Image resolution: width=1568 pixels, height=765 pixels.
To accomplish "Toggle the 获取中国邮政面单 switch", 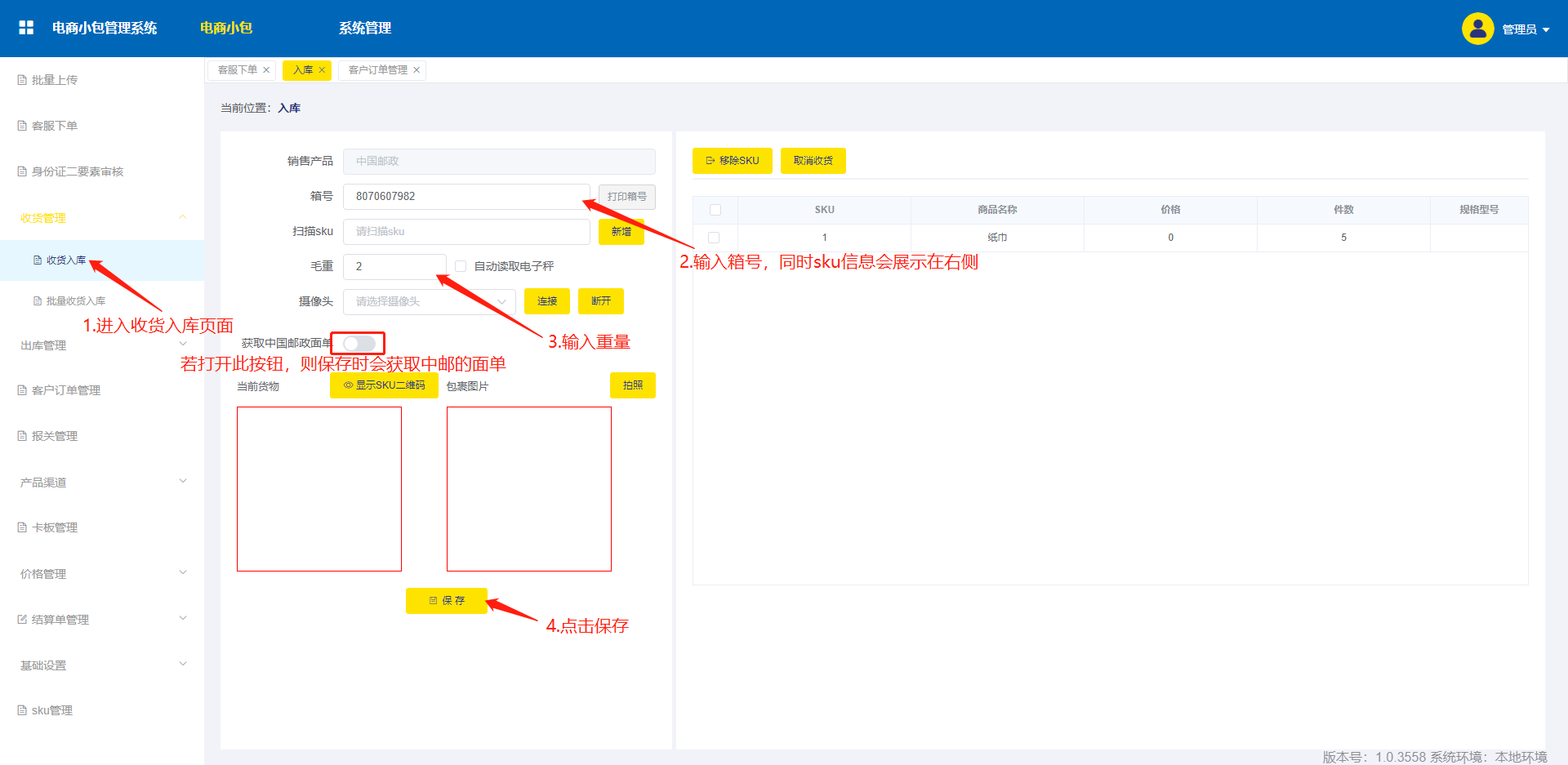I will pyautogui.click(x=359, y=343).
